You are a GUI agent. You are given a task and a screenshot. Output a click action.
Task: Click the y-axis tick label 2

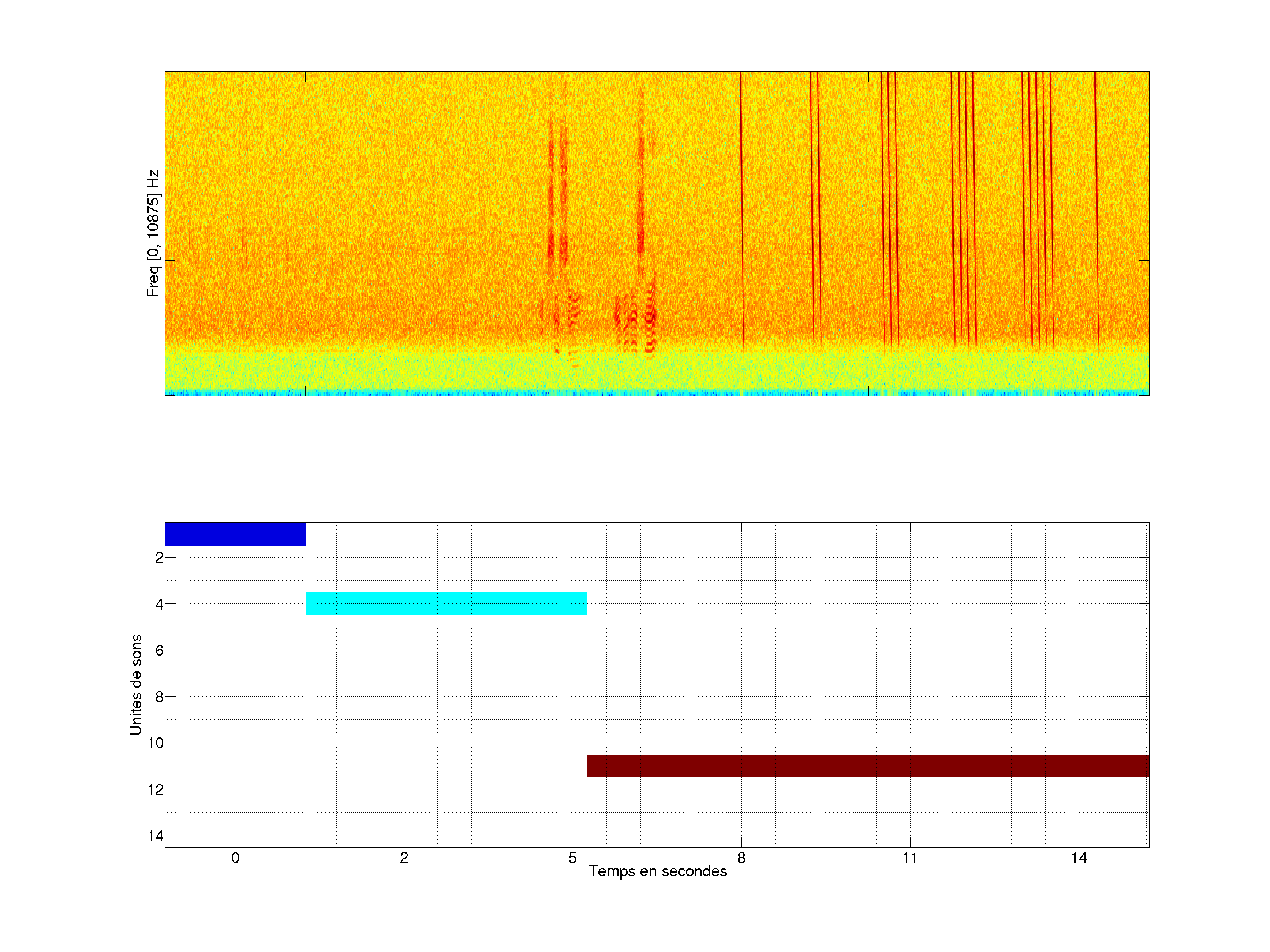[159, 557]
